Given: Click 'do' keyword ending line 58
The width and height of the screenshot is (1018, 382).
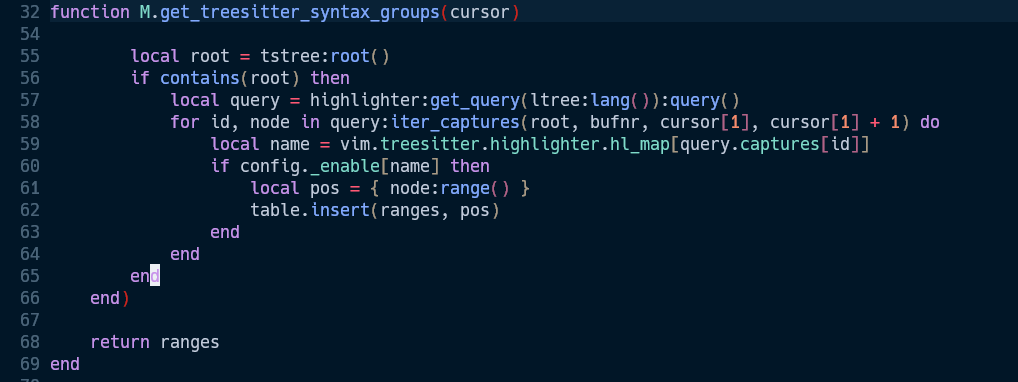Looking at the screenshot, I should (x=930, y=122).
